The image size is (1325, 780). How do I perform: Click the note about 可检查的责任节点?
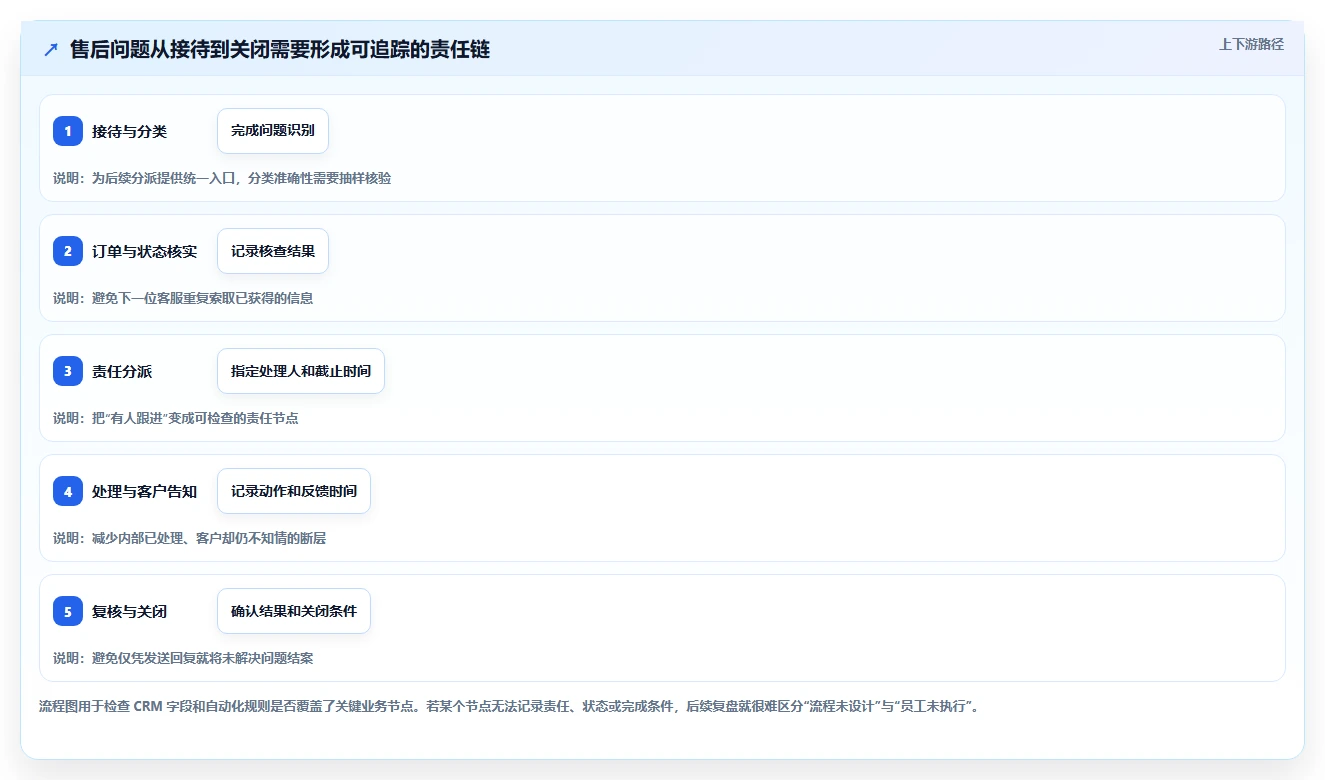click(x=176, y=418)
